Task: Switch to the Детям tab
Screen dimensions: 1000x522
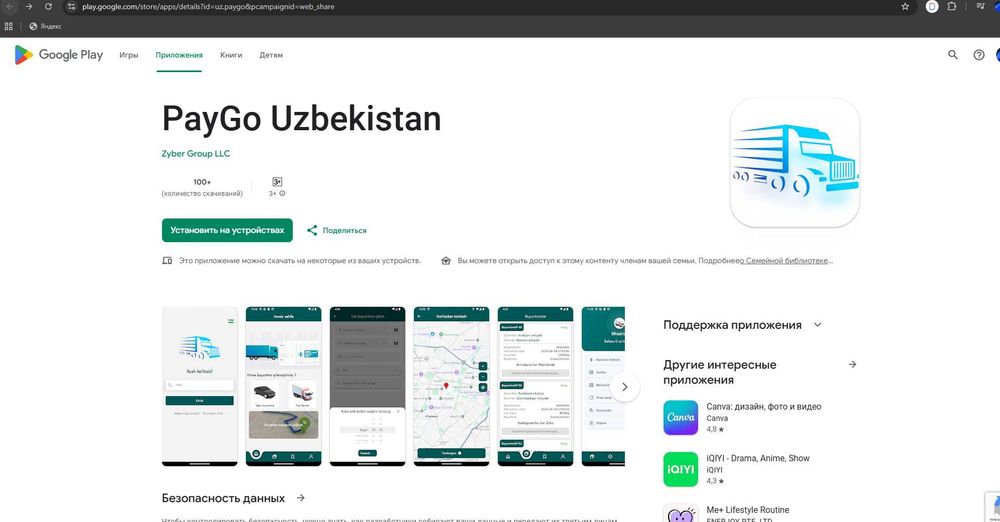Action: 271,55
